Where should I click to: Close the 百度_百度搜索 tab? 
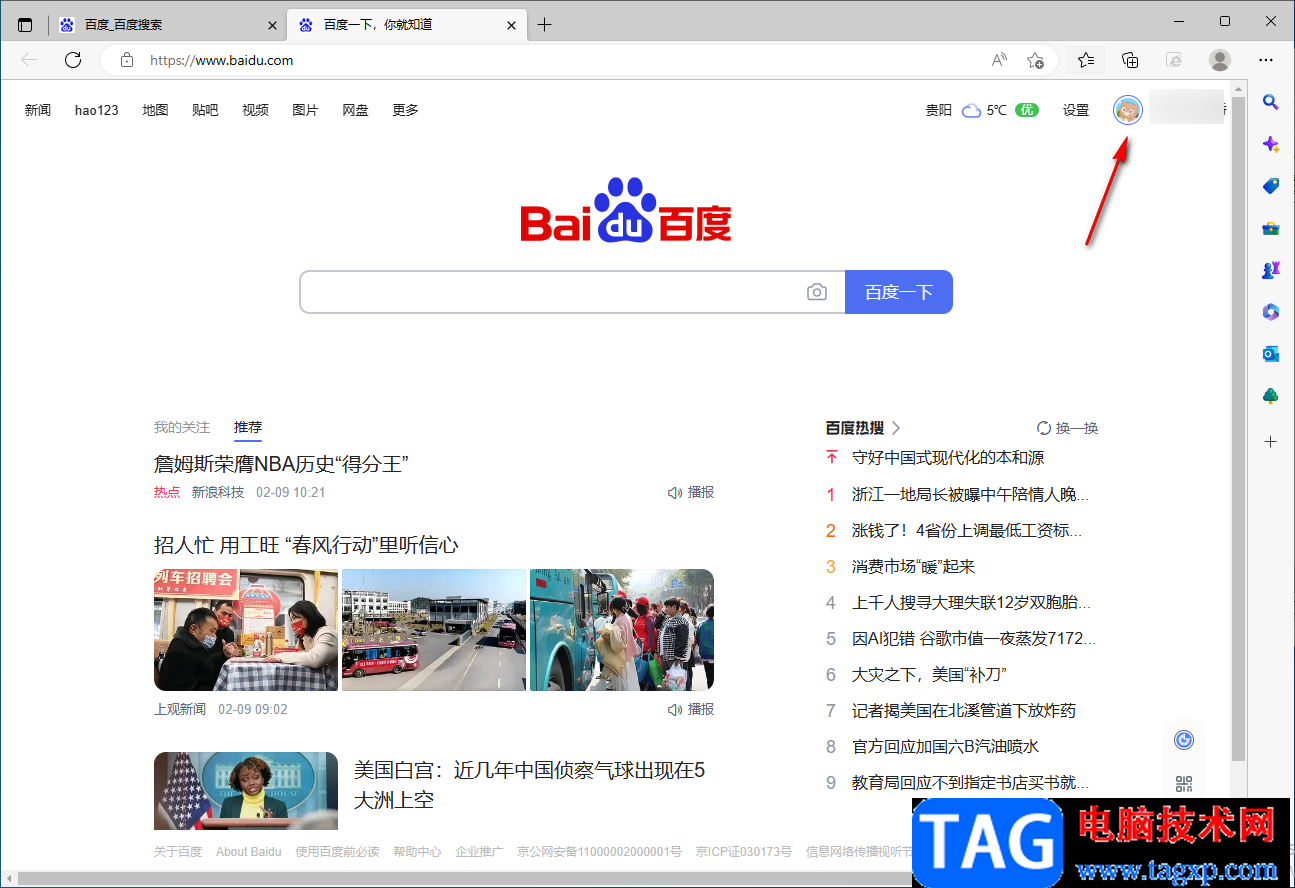[x=272, y=25]
